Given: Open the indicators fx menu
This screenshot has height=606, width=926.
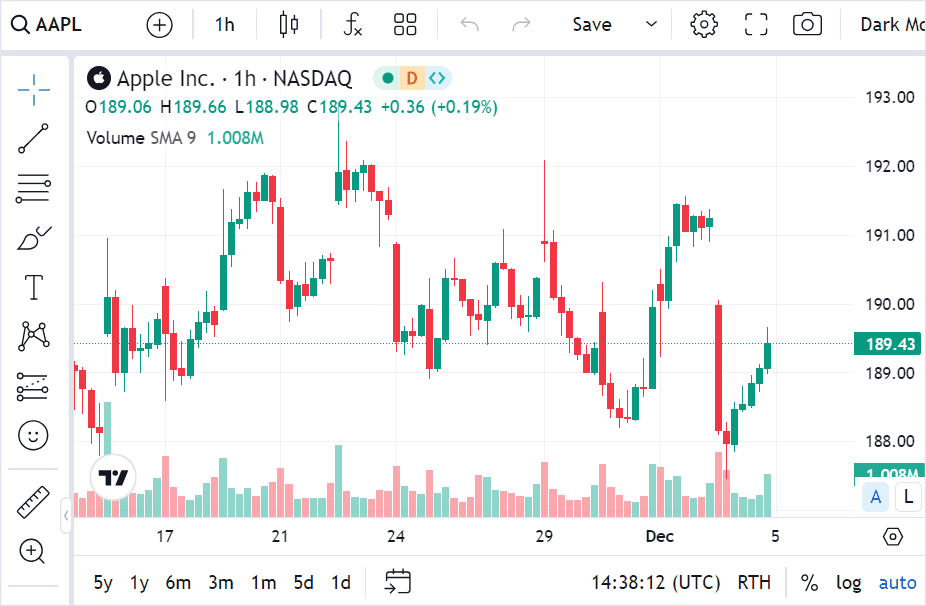Looking at the screenshot, I should pos(352,25).
